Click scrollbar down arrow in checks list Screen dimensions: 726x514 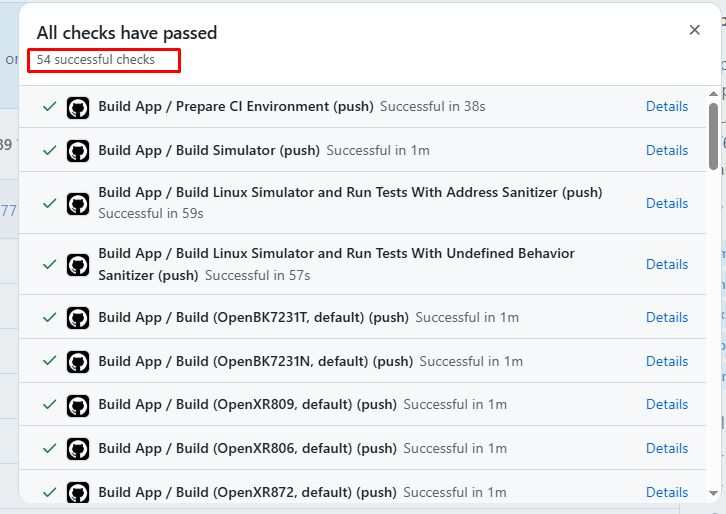(x=713, y=494)
